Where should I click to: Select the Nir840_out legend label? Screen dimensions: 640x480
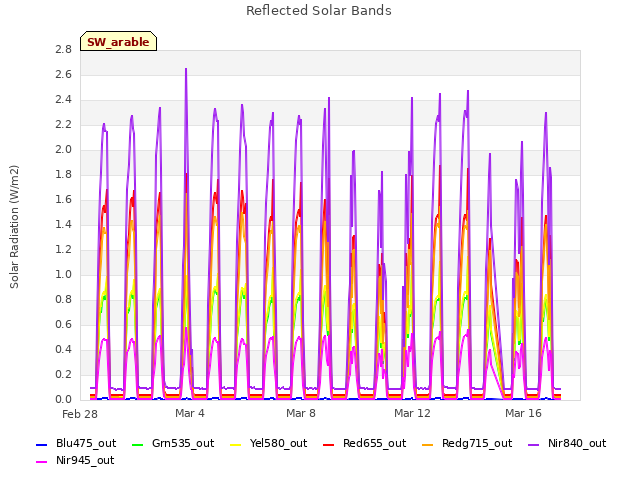click(577, 444)
